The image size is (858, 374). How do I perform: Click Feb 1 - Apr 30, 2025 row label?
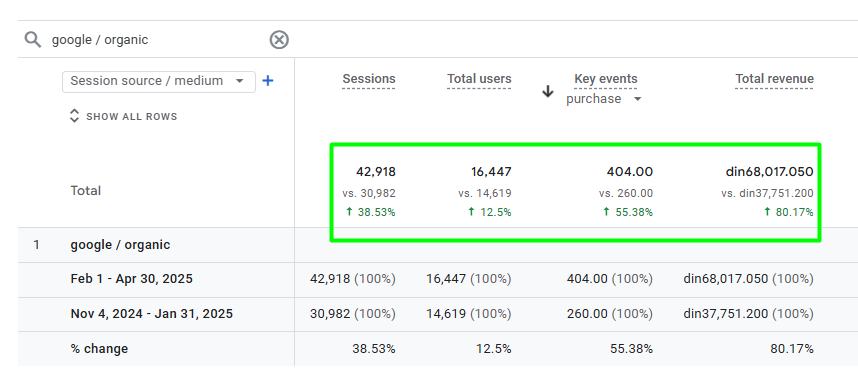coord(131,279)
